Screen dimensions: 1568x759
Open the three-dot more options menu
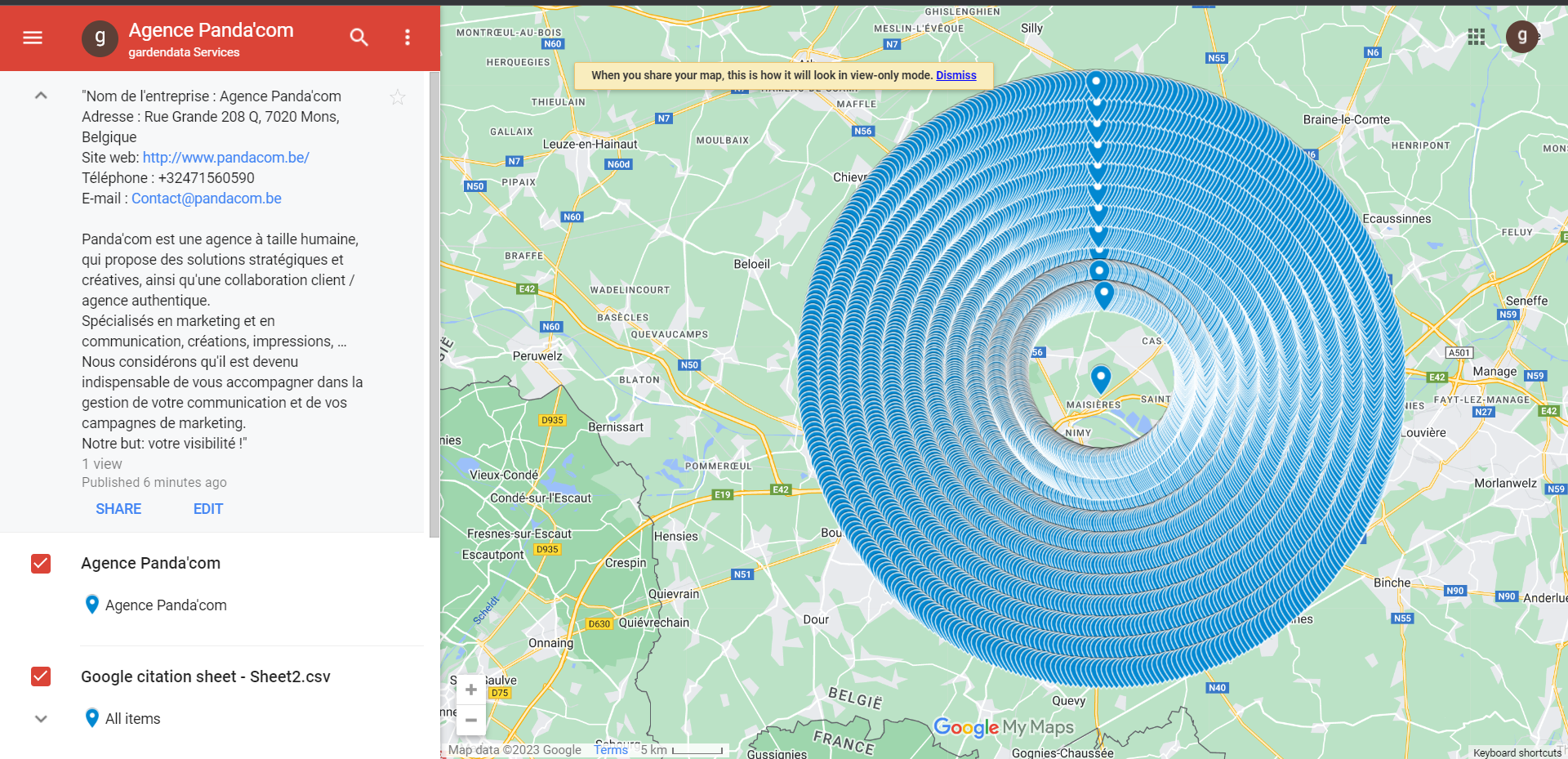coord(408,38)
